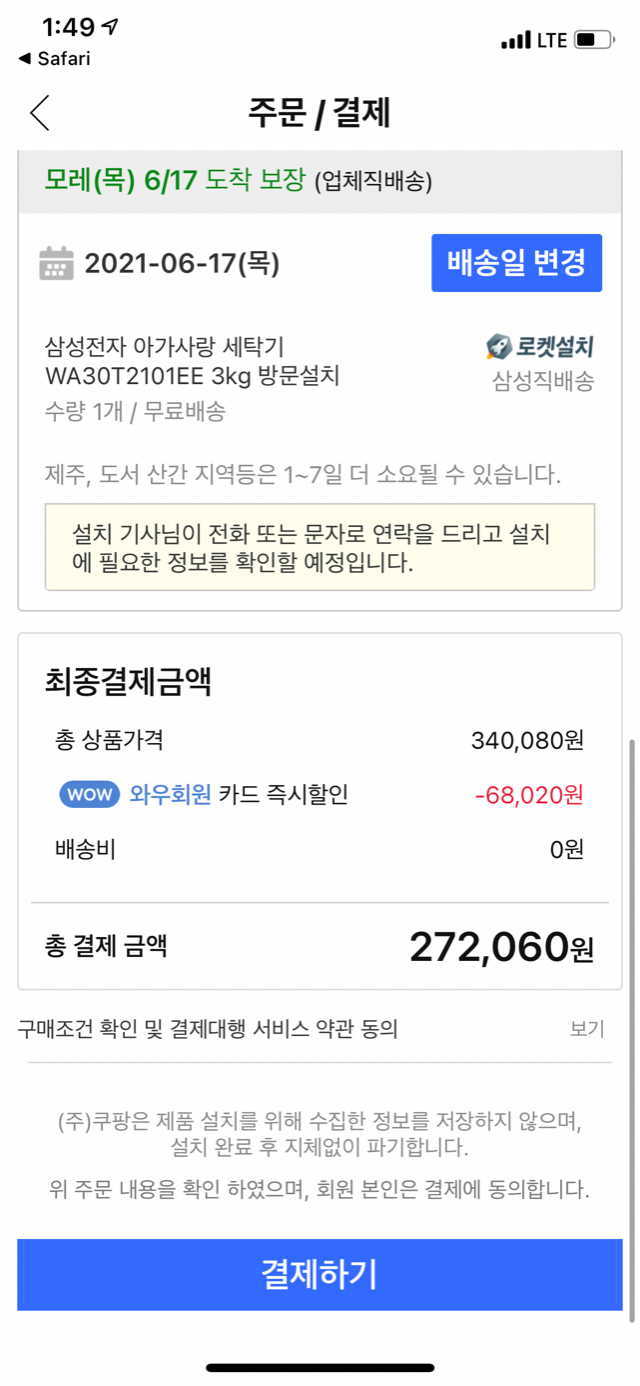This screenshot has height=1386, width=640.
Task: Expand 구매조건 확인 및 결제대행 서비스 약관 row
Action: tap(208, 1029)
